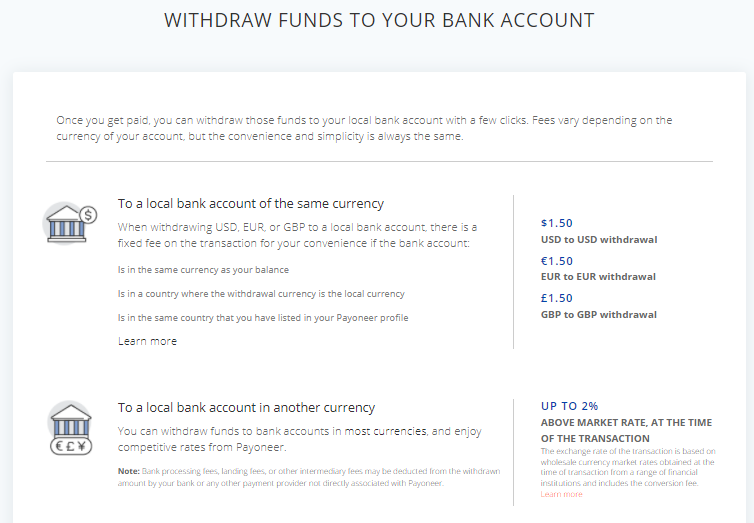Viewport: 754px width, 523px height.
Task: Click 'Is in the same currency as your balance'
Action: point(203,270)
